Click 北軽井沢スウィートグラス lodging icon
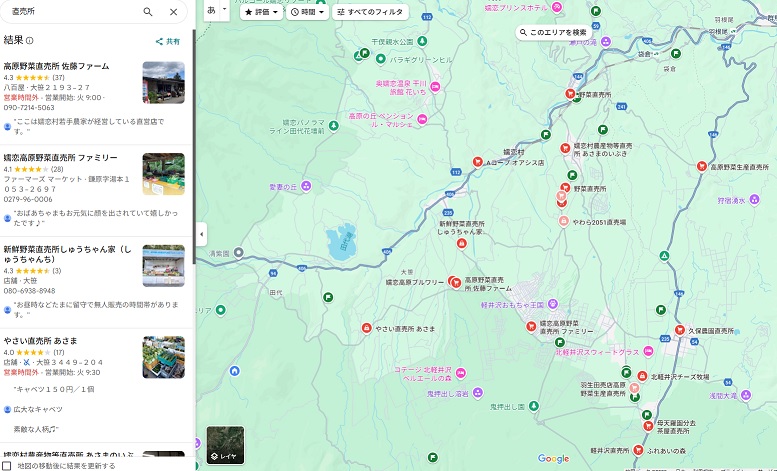 (x=648, y=352)
